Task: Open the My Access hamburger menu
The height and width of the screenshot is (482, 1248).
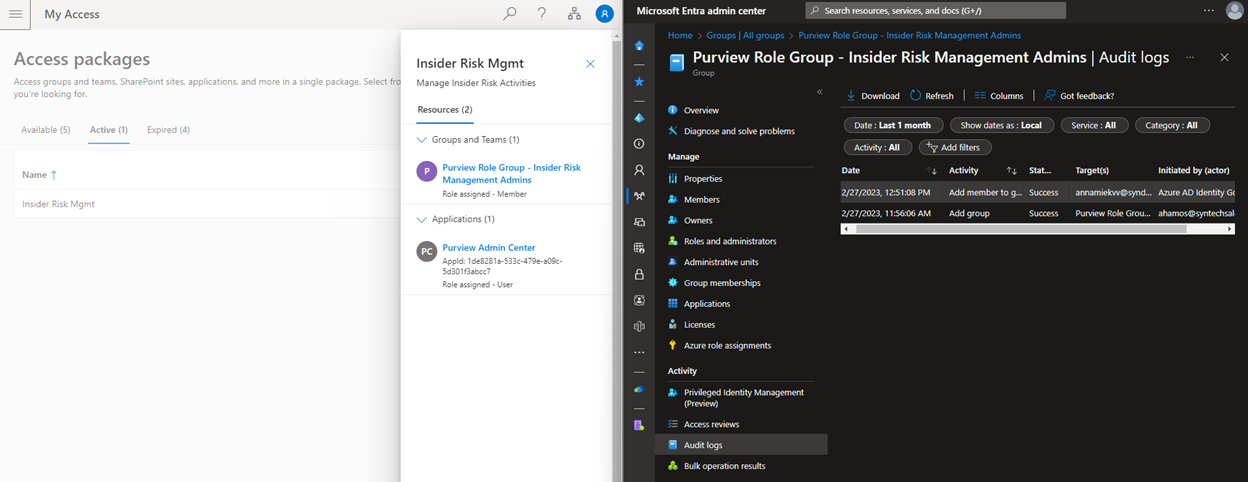Action: (x=15, y=14)
